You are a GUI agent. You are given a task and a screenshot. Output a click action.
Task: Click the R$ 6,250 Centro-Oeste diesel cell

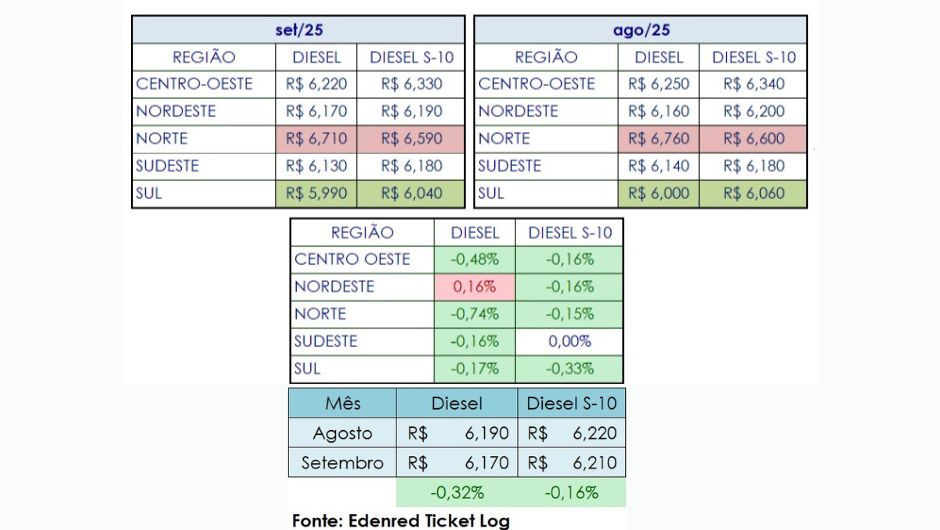point(658,84)
